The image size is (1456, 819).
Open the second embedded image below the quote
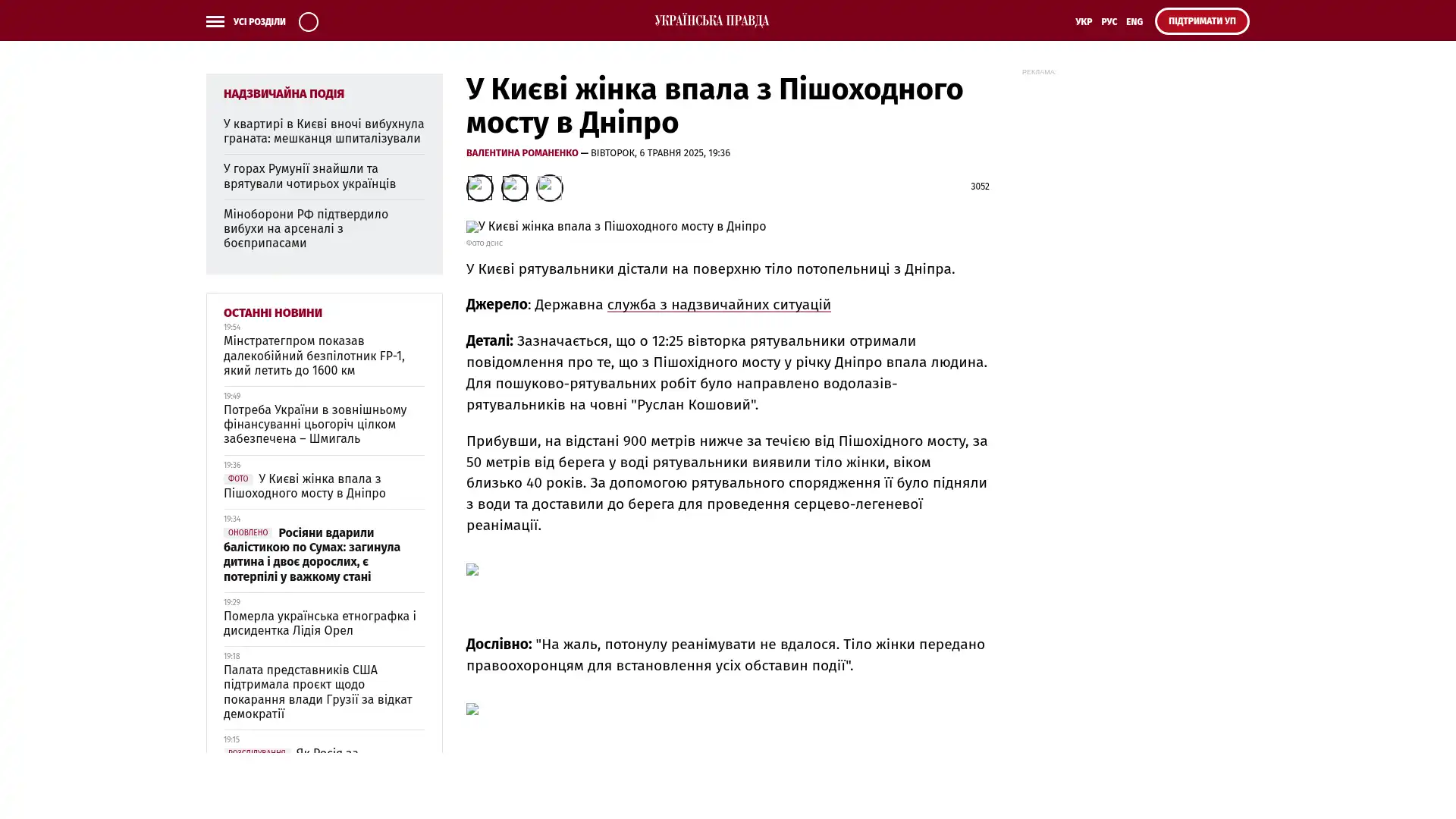click(x=472, y=709)
